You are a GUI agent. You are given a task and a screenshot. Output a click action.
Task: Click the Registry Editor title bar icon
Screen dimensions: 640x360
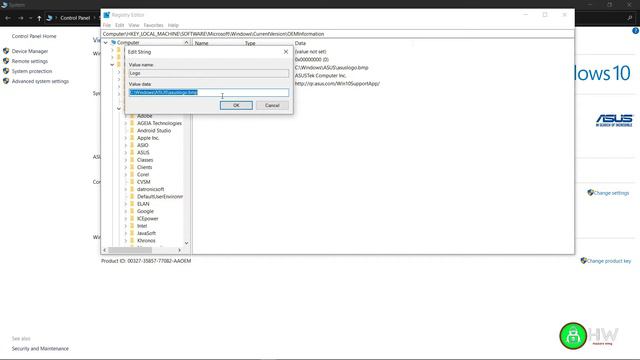(107, 15)
